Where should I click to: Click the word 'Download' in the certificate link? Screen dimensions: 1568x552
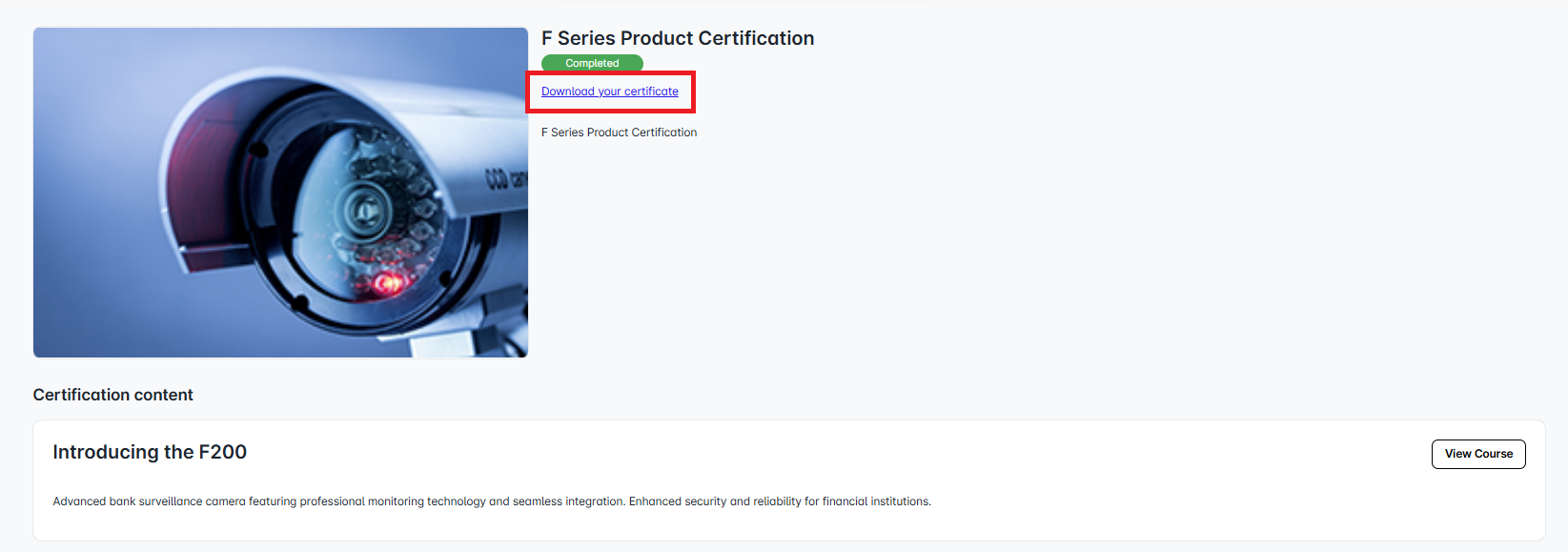click(567, 92)
